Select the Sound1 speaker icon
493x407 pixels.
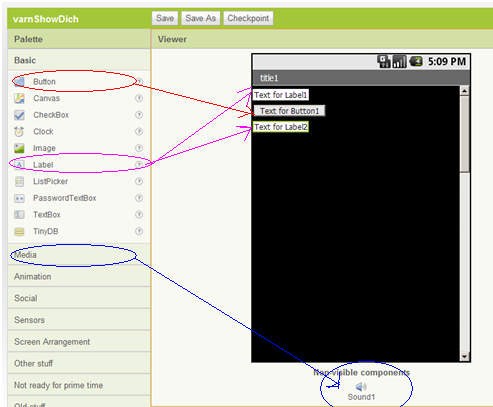[x=361, y=387]
